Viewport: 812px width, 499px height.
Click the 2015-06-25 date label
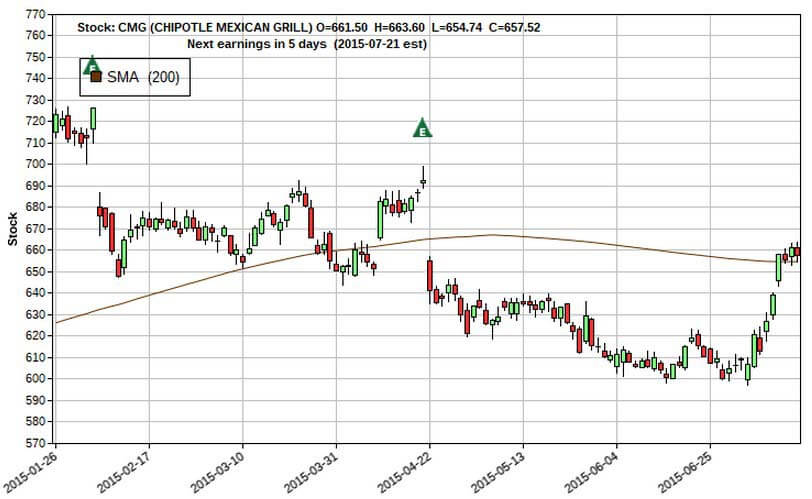pos(685,471)
